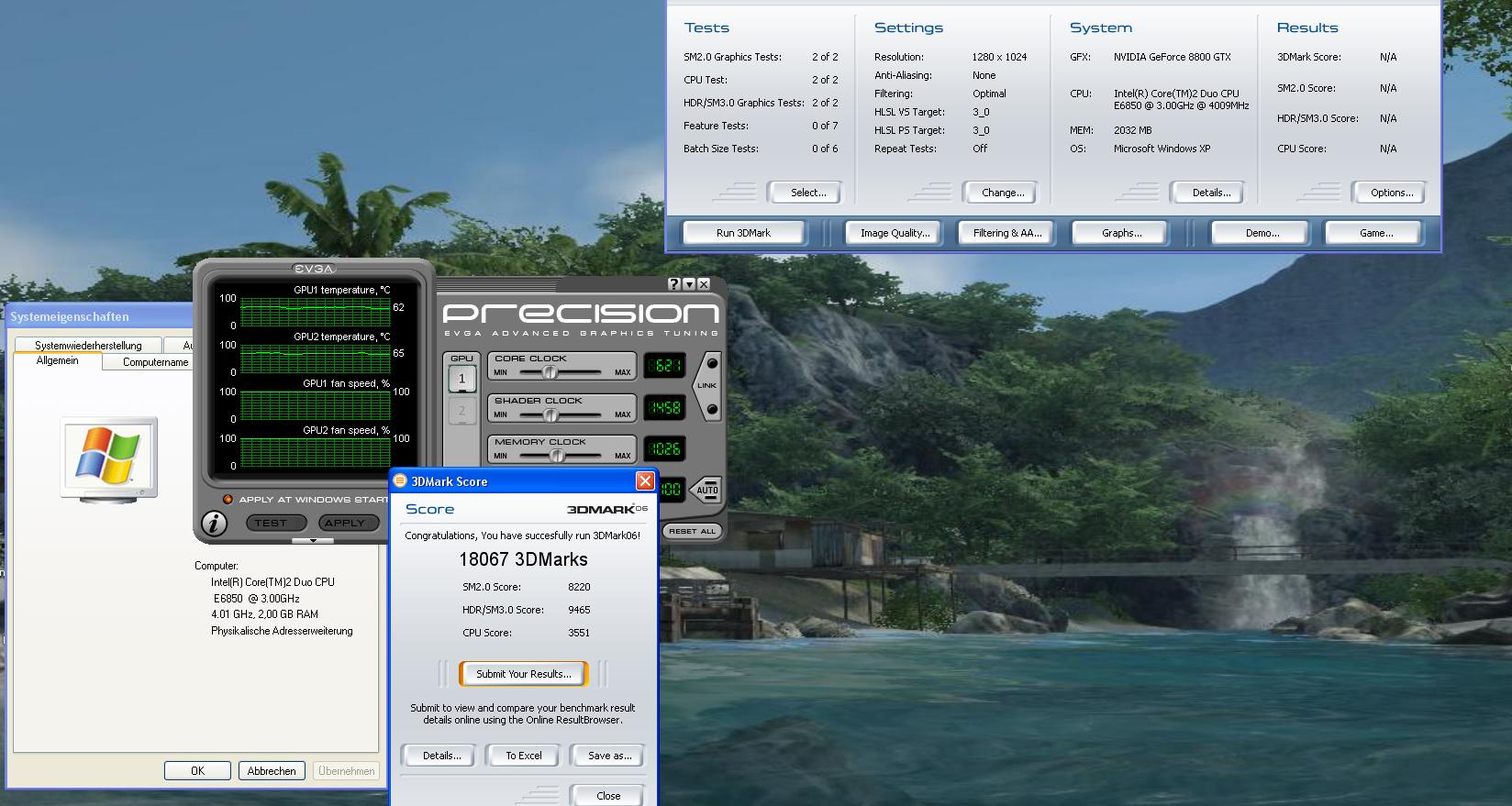Click the GPU1 temperature graph
This screenshot has width=1512, height=806.
315,310
